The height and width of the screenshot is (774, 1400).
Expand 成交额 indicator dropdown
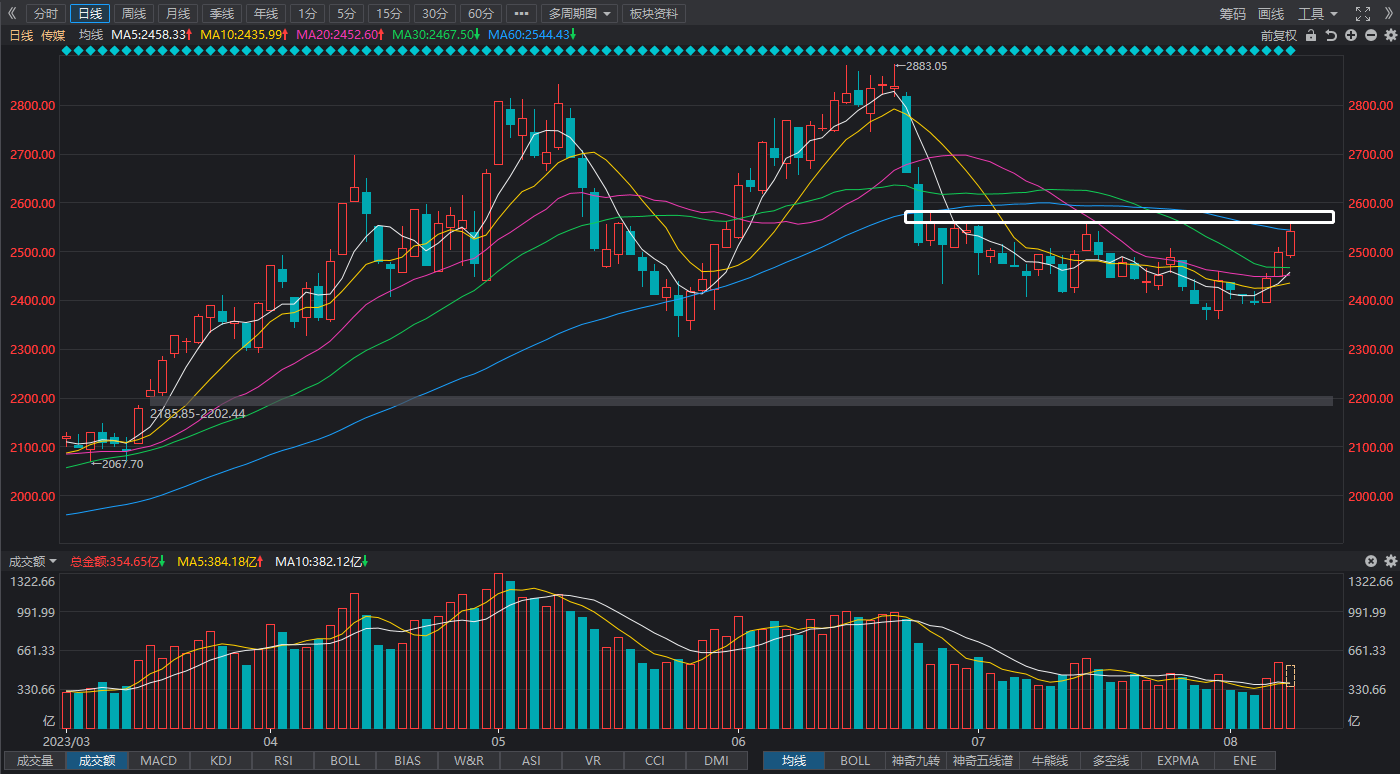tap(33, 562)
